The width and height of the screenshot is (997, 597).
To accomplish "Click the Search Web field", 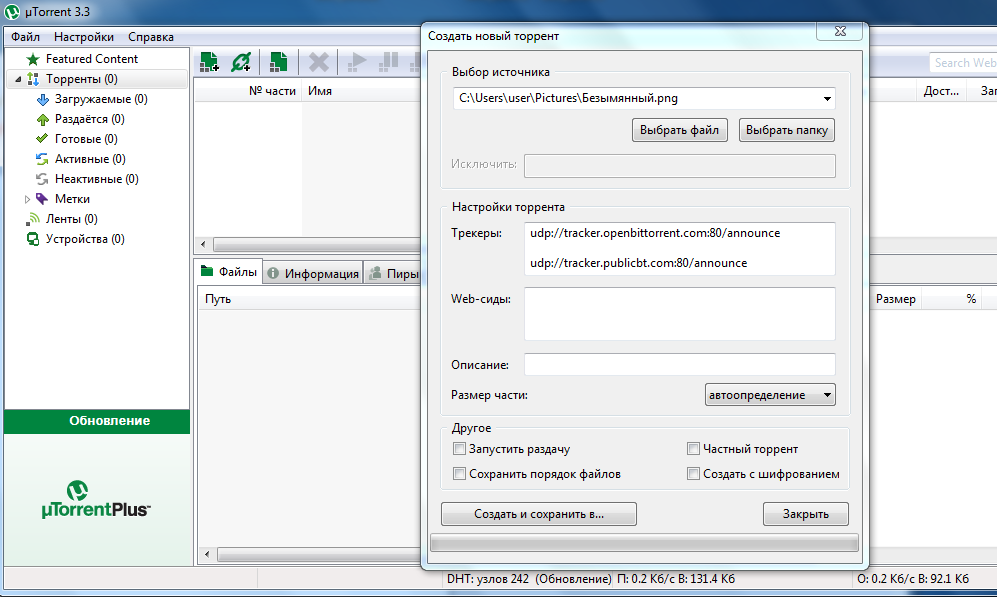I will (963, 63).
